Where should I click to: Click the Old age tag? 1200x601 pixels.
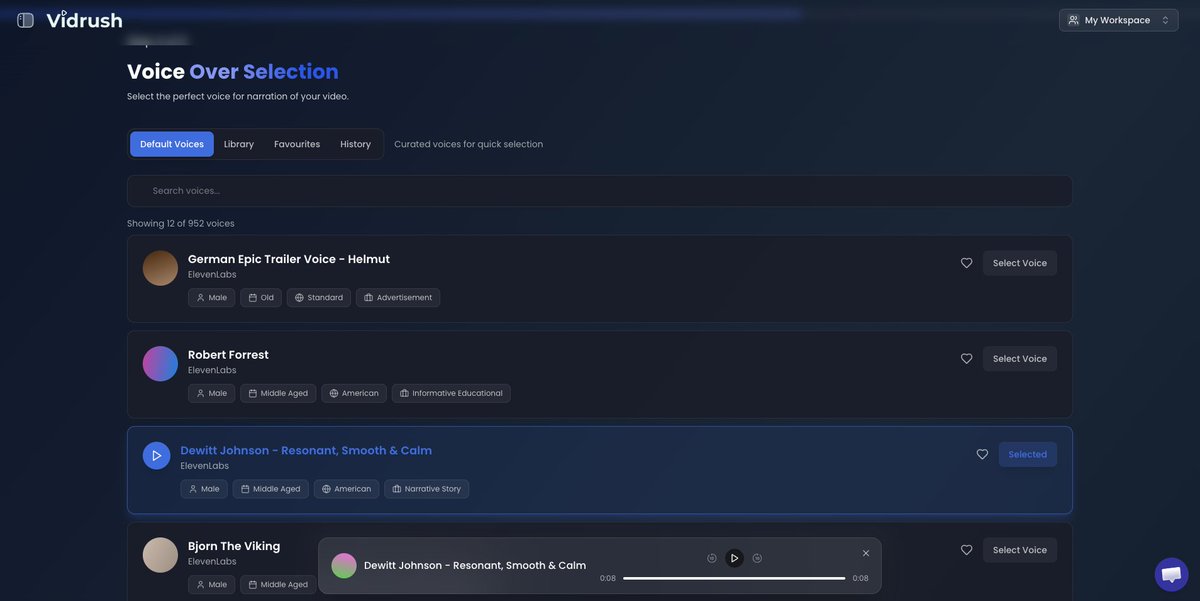point(261,298)
